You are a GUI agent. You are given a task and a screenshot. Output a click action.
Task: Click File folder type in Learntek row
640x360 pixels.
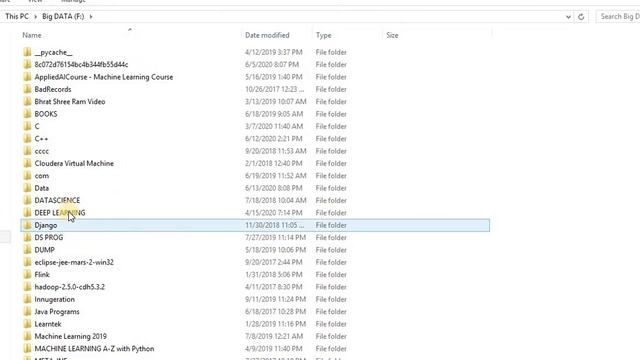click(x=331, y=324)
